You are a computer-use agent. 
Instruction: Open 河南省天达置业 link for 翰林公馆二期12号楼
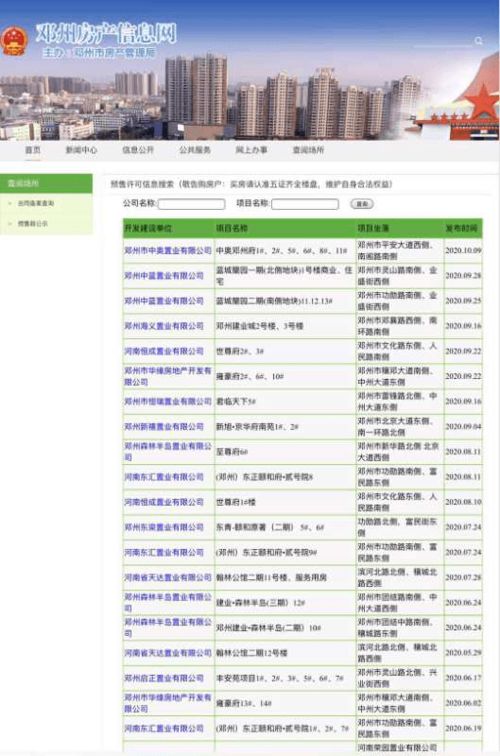coord(168,653)
